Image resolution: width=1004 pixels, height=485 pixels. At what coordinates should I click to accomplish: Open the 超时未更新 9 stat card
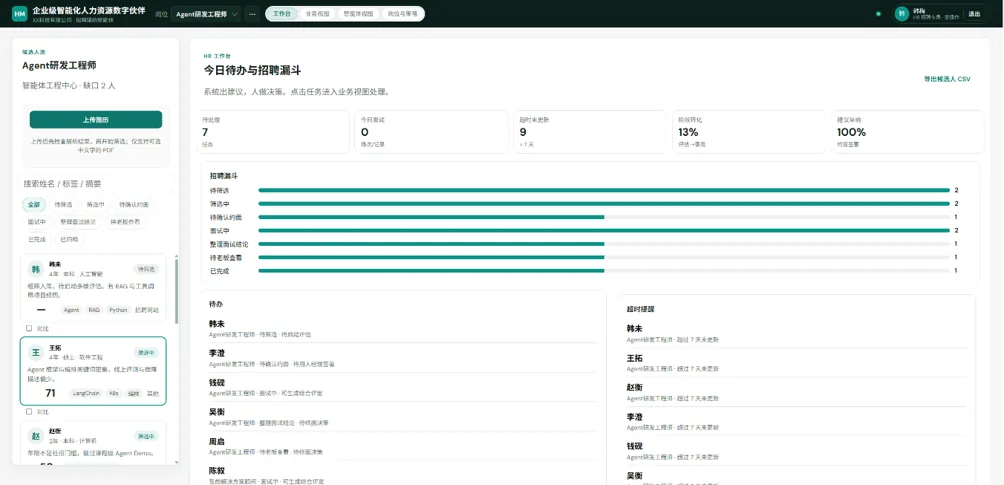[591, 132]
